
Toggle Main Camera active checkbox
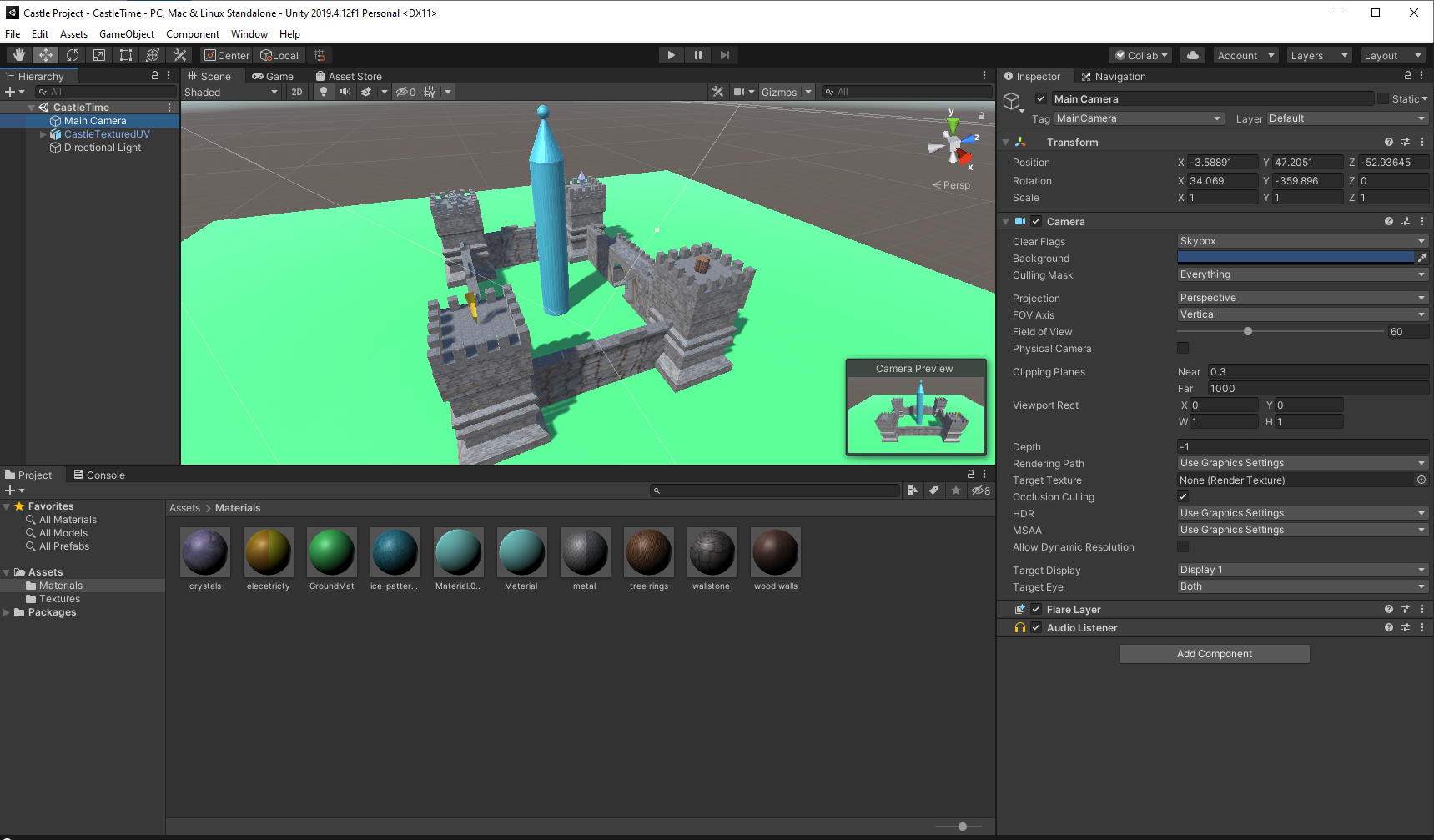click(x=1041, y=98)
